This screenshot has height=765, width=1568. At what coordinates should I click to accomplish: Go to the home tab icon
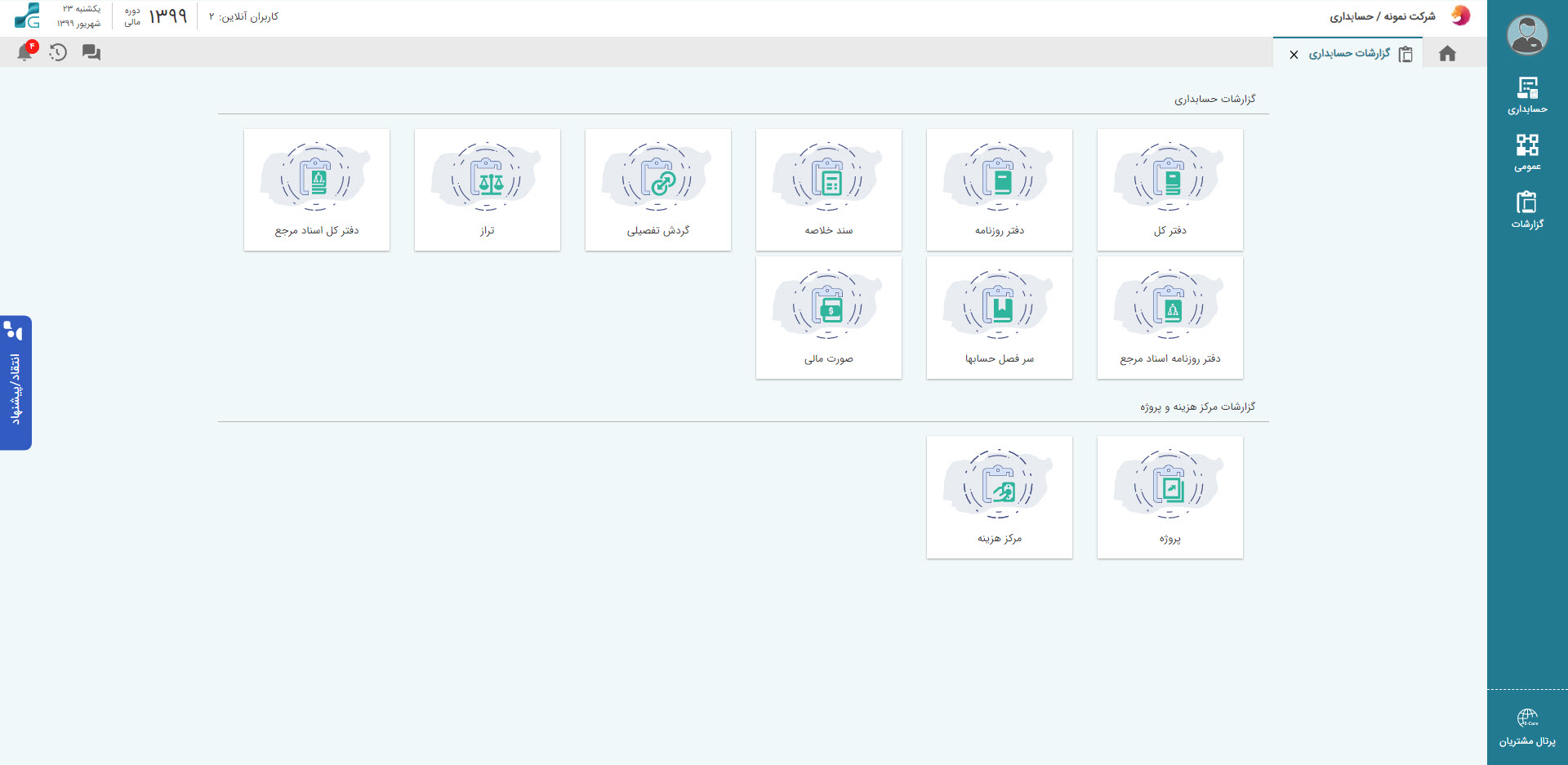click(x=1447, y=53)
